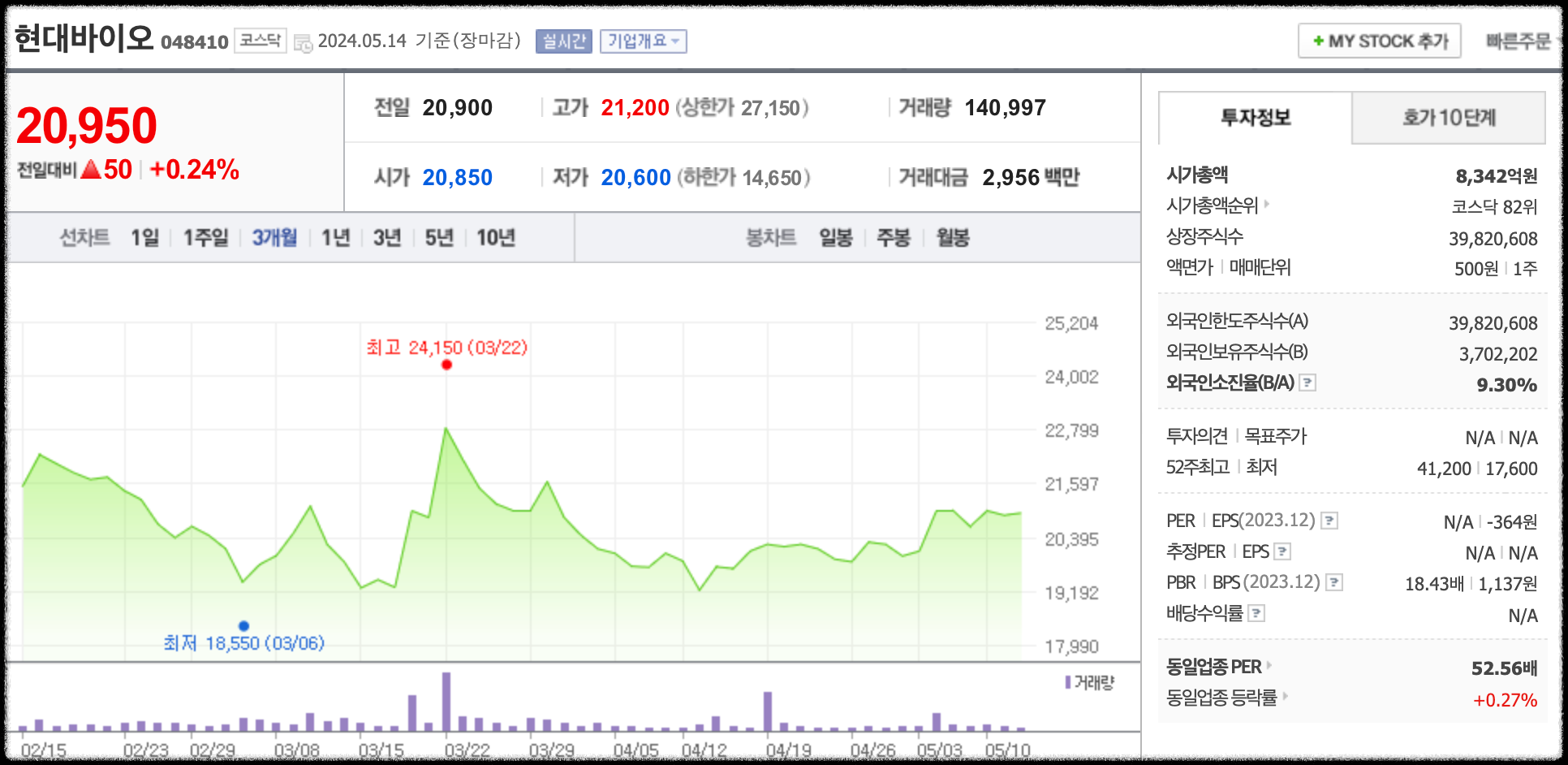The height and width of the screenshot is (765, 1568).
Task: Click the 고가 value 21,200
Action: coord(635,108)
